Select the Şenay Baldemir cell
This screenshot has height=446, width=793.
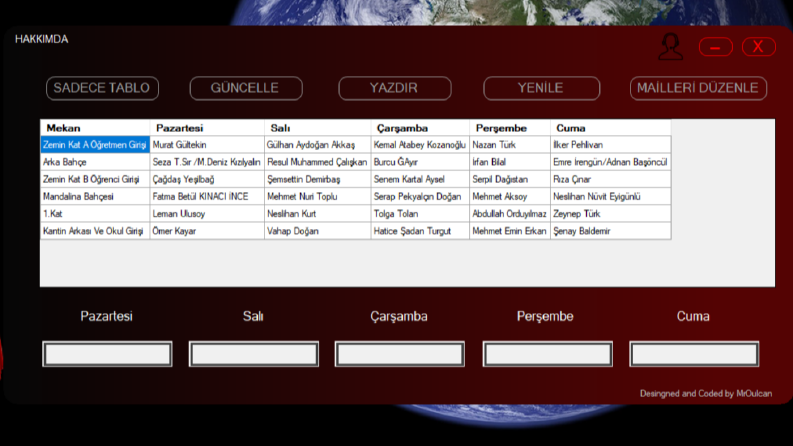point(611,231)
